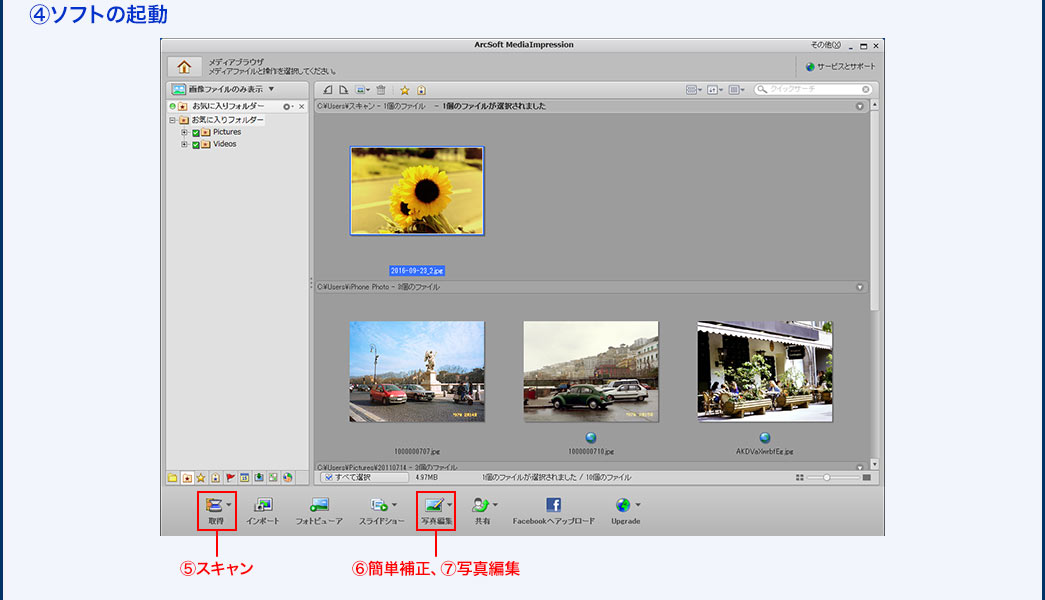This screenshot has height=600, width=1045.
Task: Show folders view in bottom-left icon strip
Action: click(x=173, y=478)
